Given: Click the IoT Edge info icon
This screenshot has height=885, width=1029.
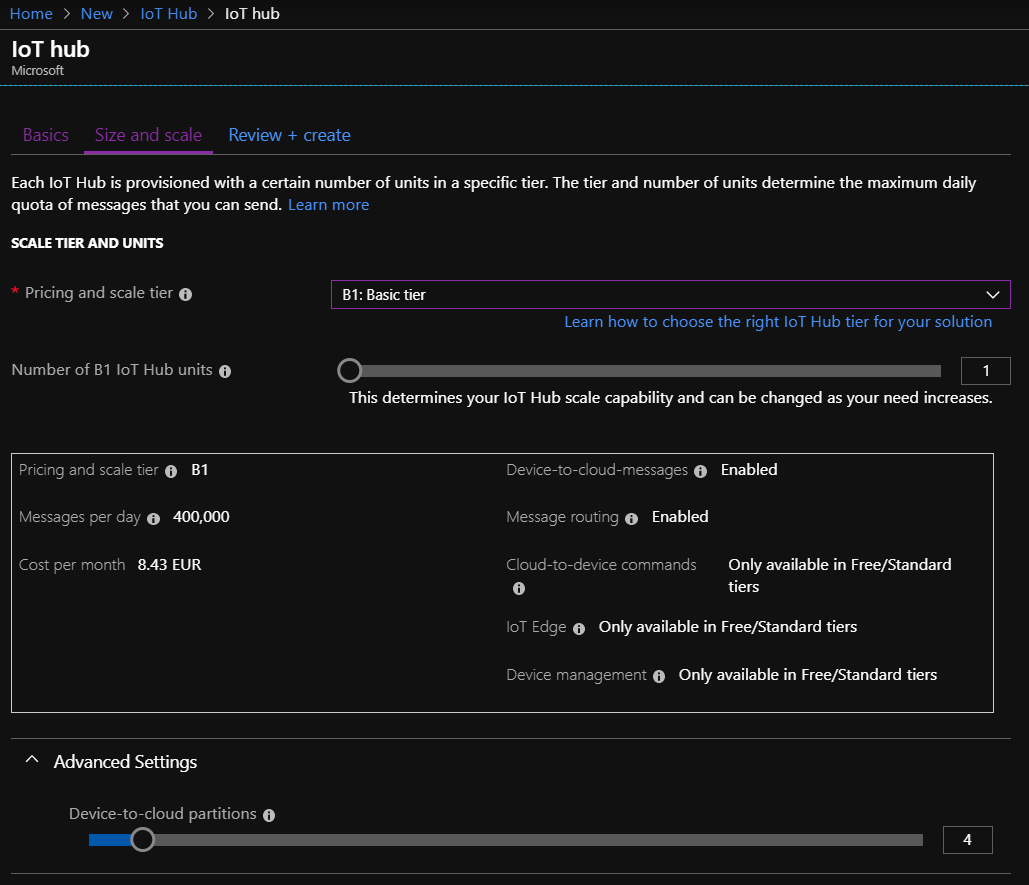Looking at the screenshot, I should pyautogui.click(x=580, y=627).
